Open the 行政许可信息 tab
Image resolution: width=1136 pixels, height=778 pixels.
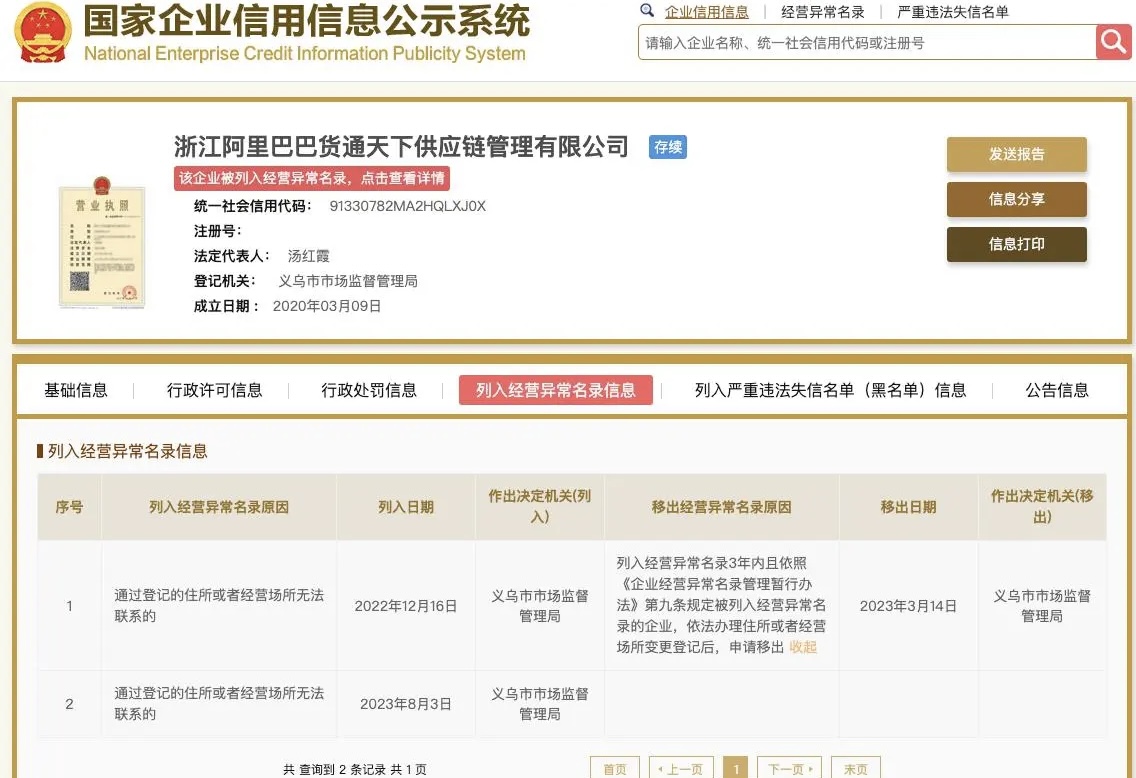[214, 390]
